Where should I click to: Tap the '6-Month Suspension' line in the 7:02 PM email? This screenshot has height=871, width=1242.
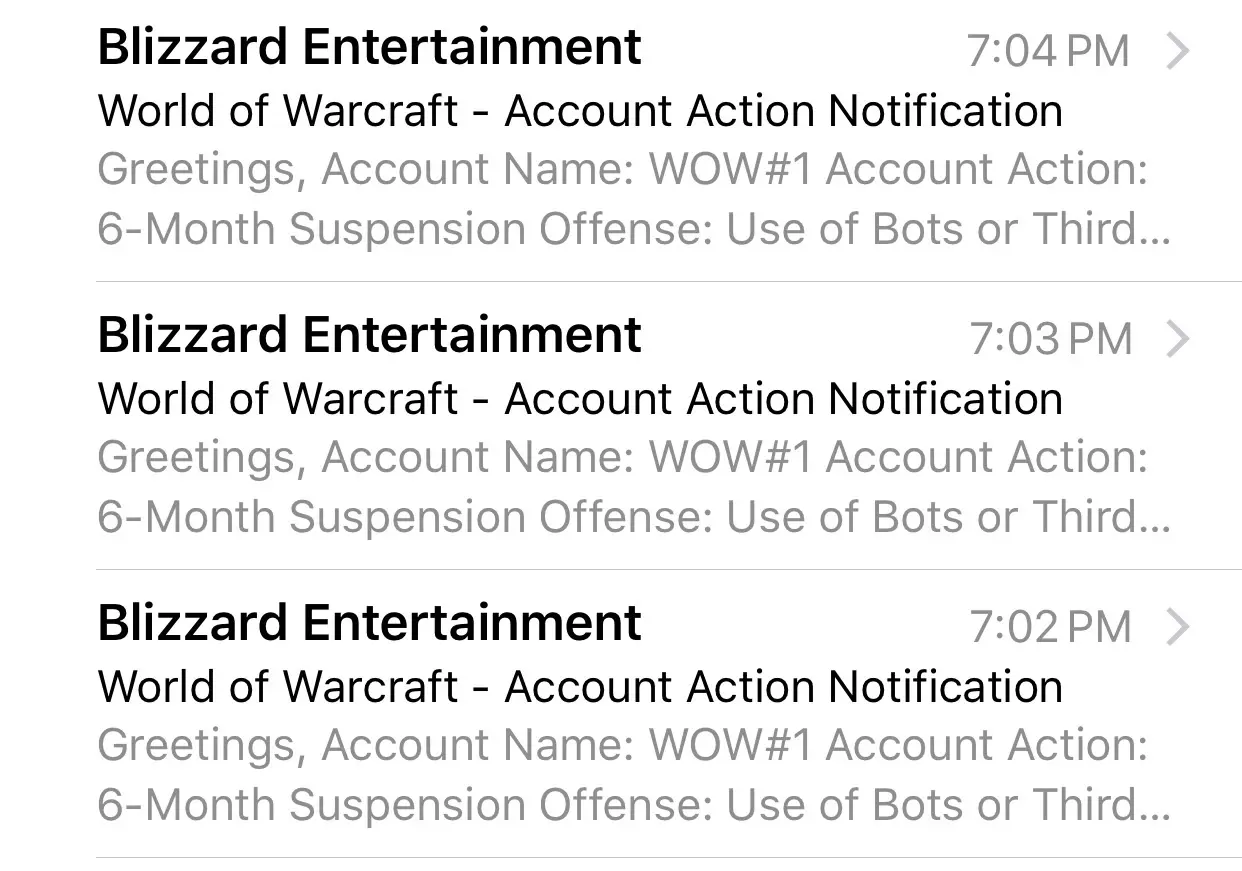tap(634, 805)
